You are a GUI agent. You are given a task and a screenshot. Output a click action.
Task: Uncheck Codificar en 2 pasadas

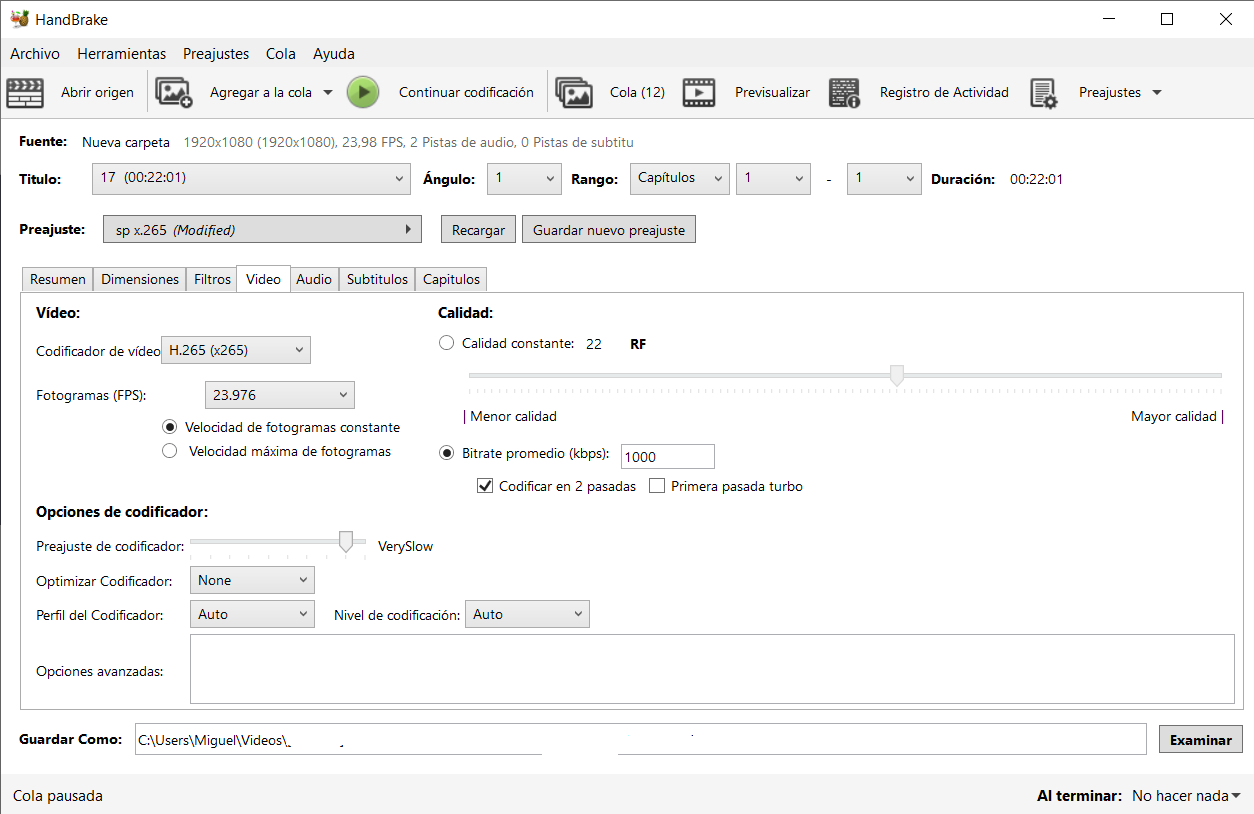(x=485, y=486)
